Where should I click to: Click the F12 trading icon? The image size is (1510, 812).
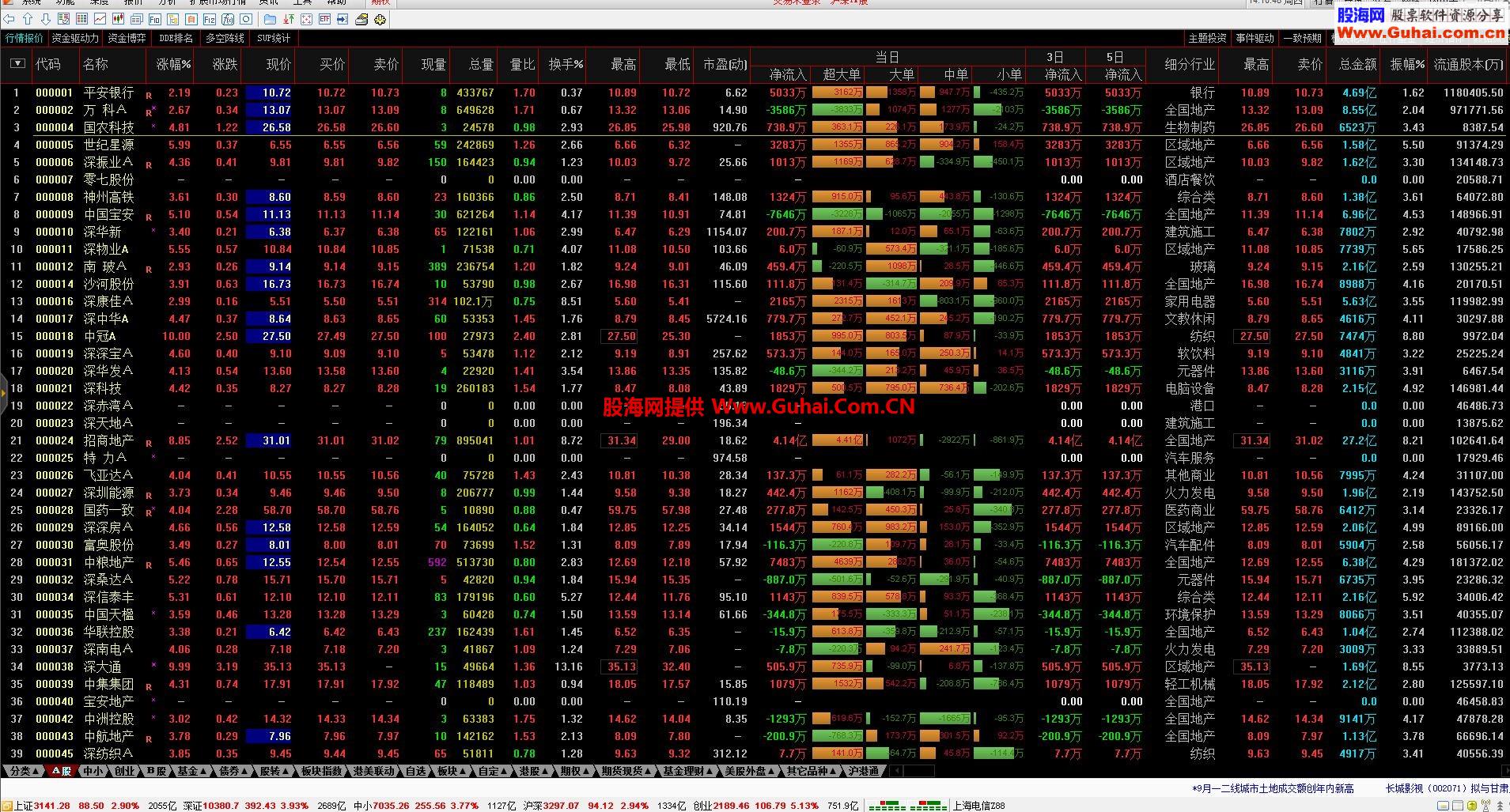210,19
